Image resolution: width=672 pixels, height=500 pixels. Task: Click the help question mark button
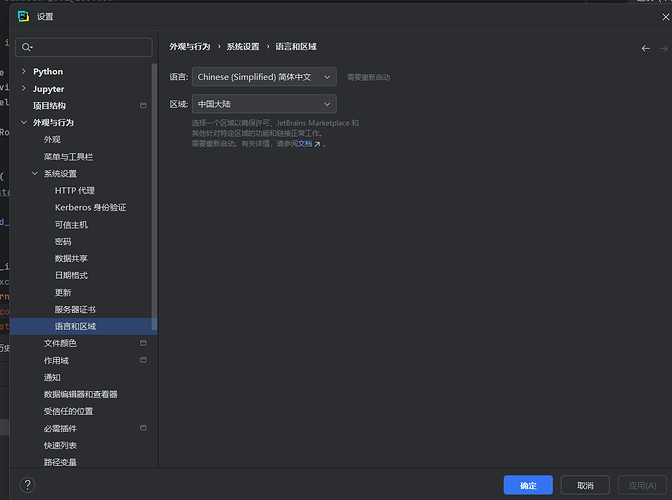pos(27,485)
